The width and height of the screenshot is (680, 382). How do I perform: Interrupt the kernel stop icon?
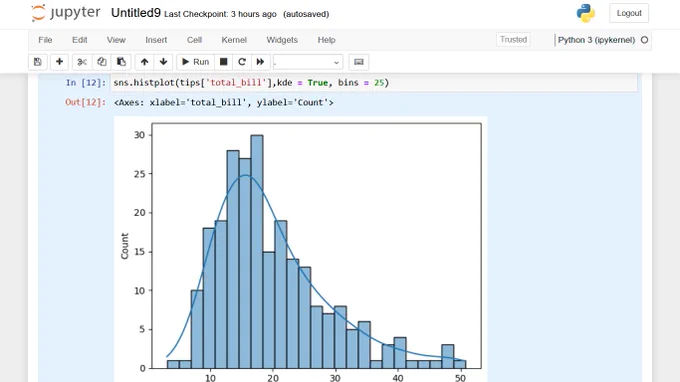(x=223, y=62)
